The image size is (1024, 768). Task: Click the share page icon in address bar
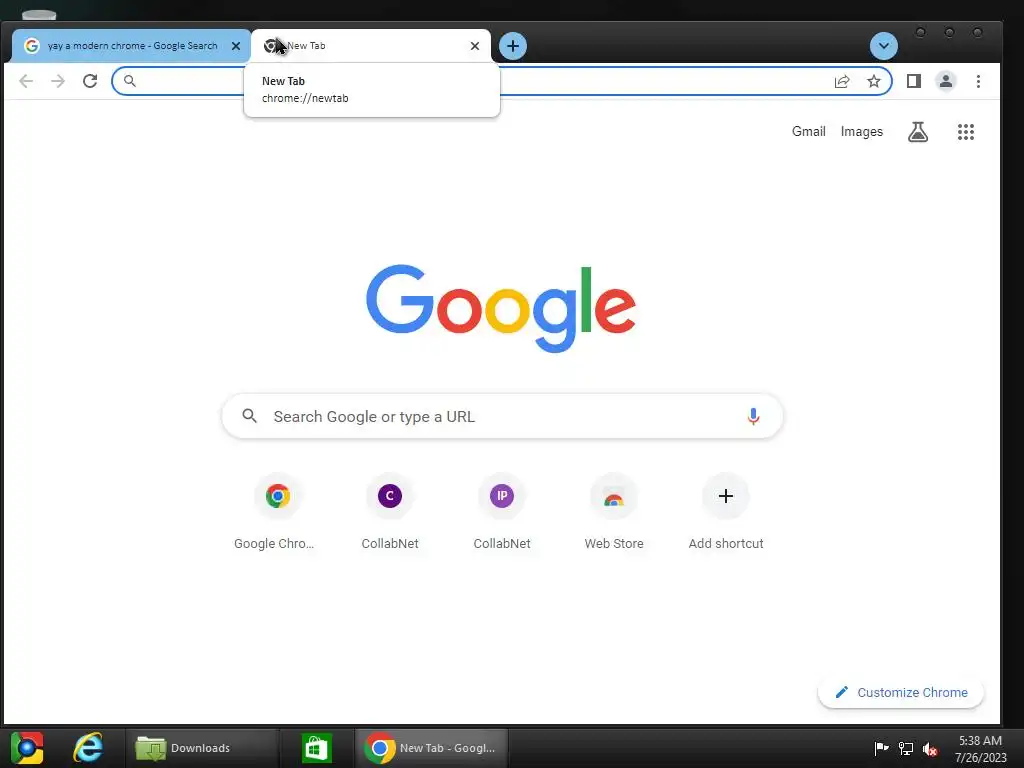842,81
